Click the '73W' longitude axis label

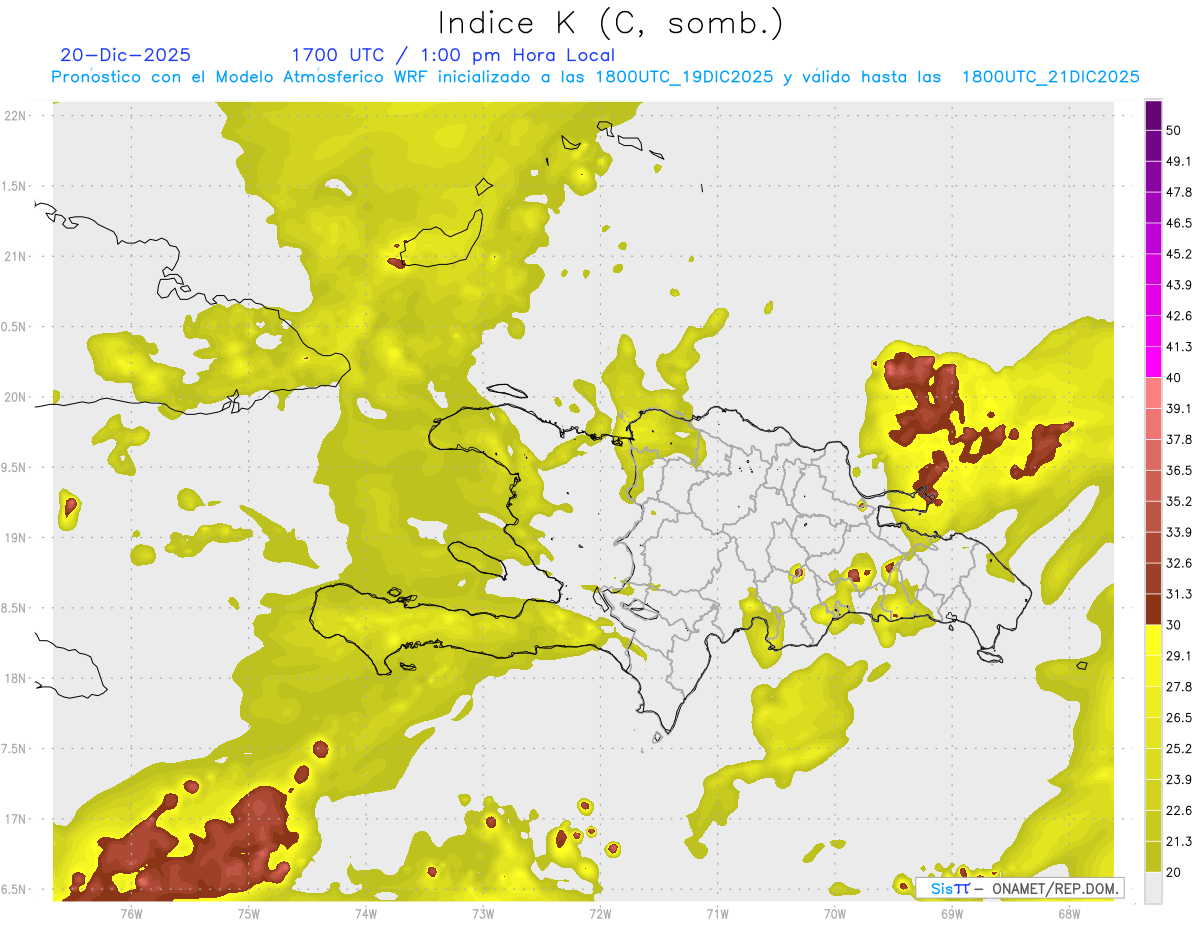click(482, 913)
